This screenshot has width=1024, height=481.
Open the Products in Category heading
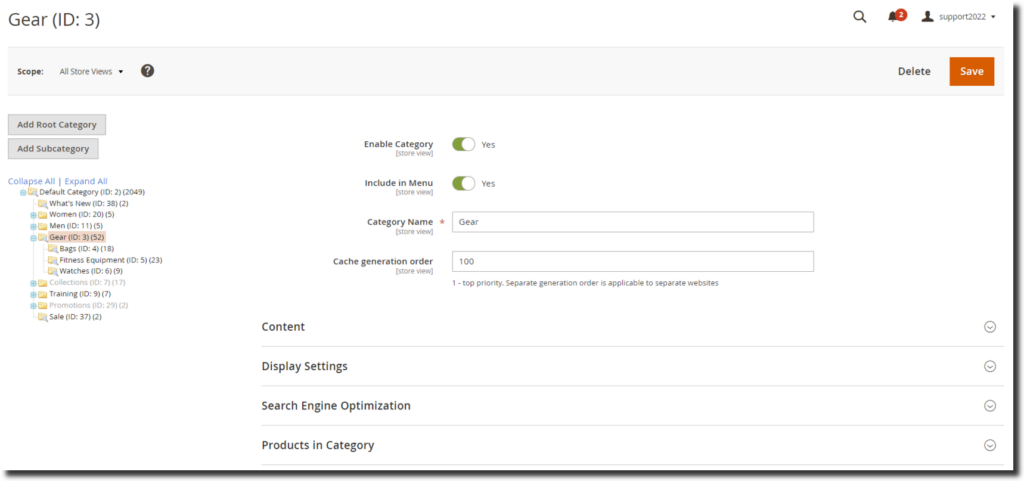pos(318,445)
